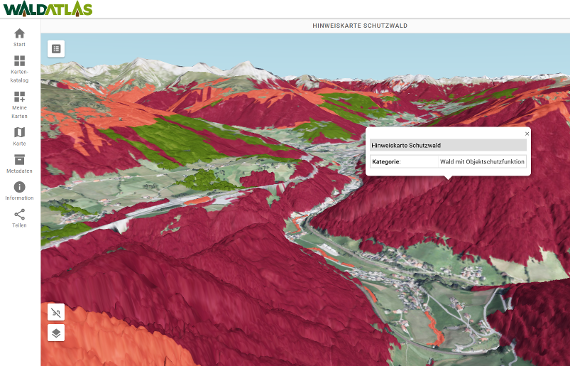
Task: Click the Kategorie label in popup
Action: coord(386,162)
